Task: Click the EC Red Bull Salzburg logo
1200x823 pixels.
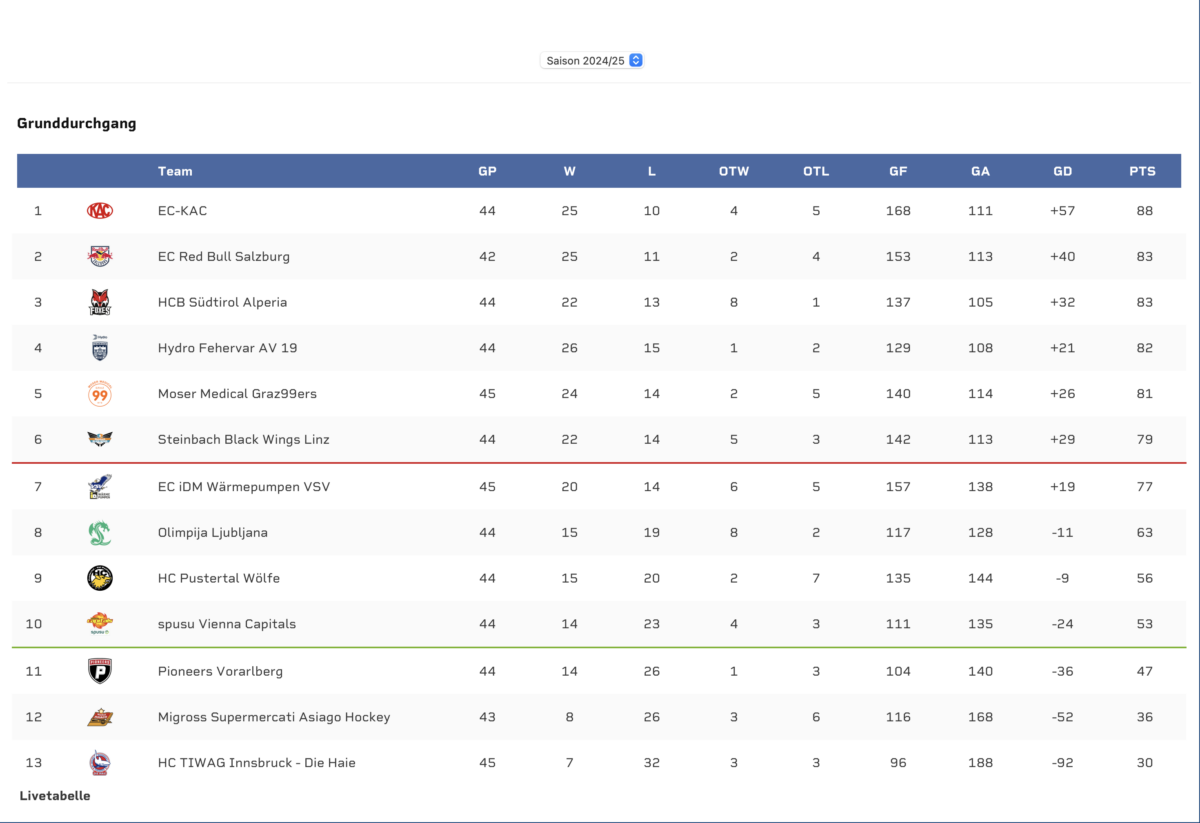Action: click(100, 256)
